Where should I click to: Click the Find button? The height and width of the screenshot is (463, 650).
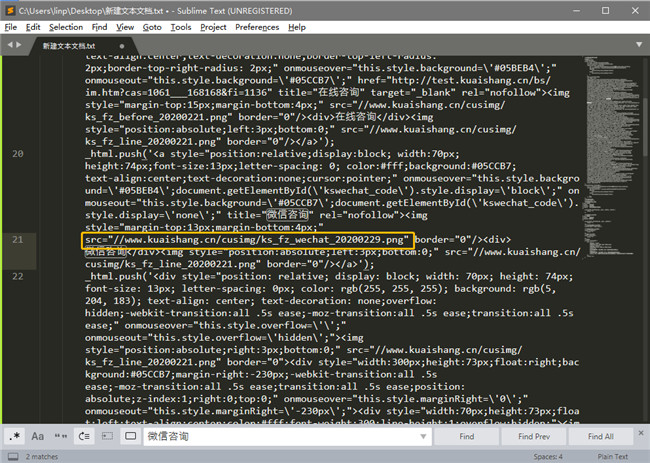coord(467,437)
